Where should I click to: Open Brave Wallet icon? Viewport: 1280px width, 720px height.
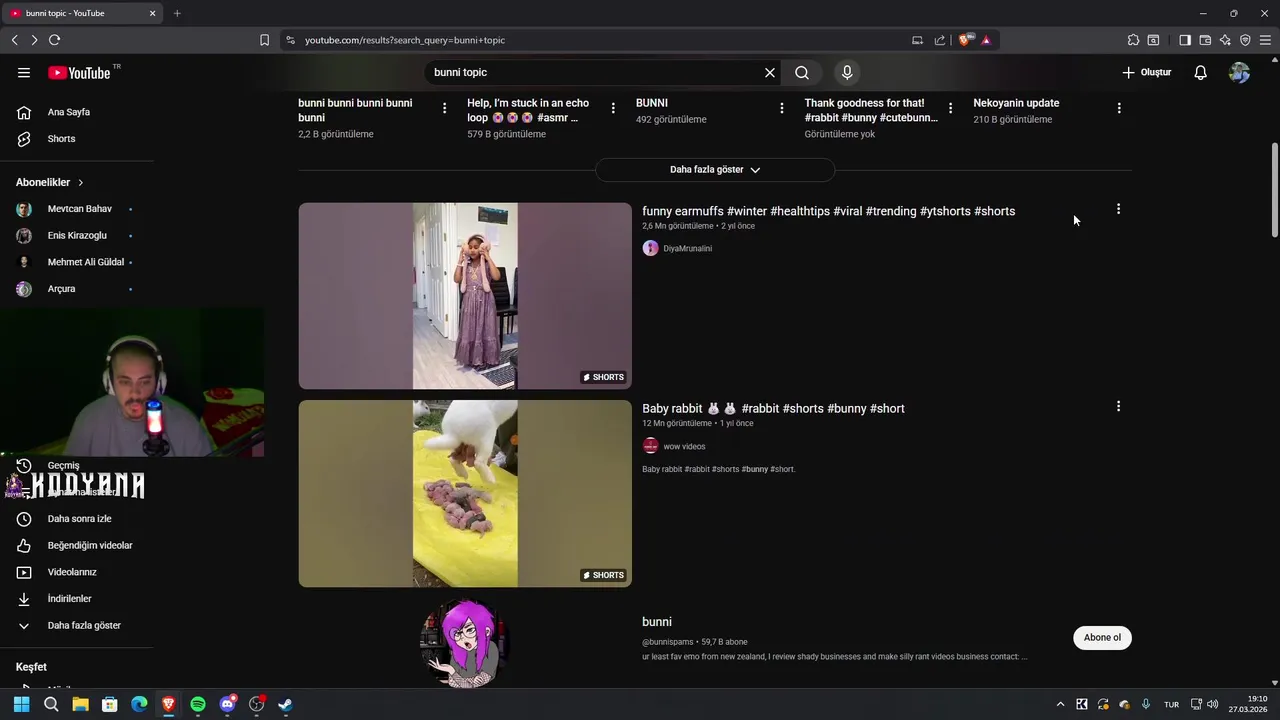click(1205, 40)
